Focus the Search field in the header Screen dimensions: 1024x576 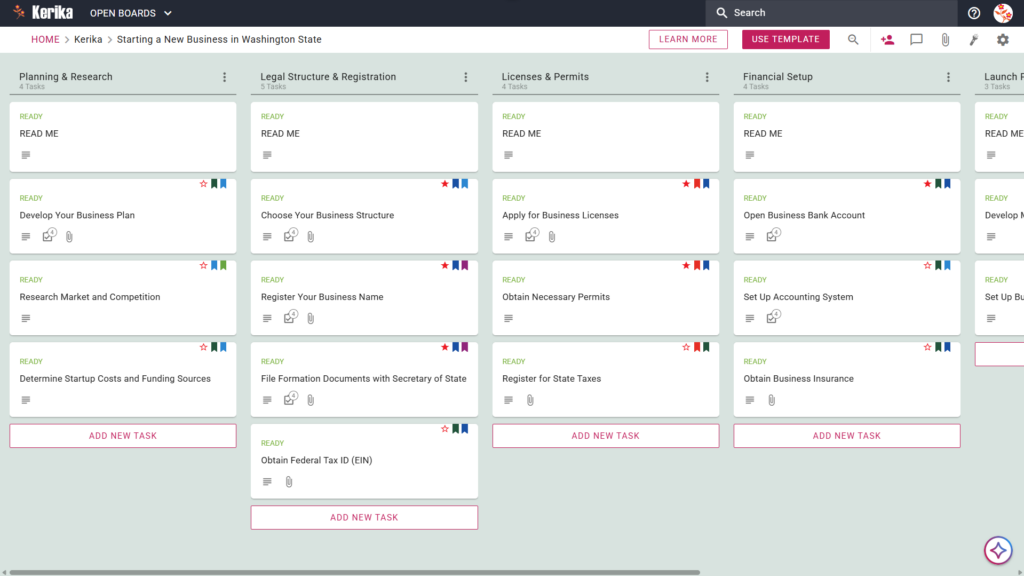(x=831, y=13)
